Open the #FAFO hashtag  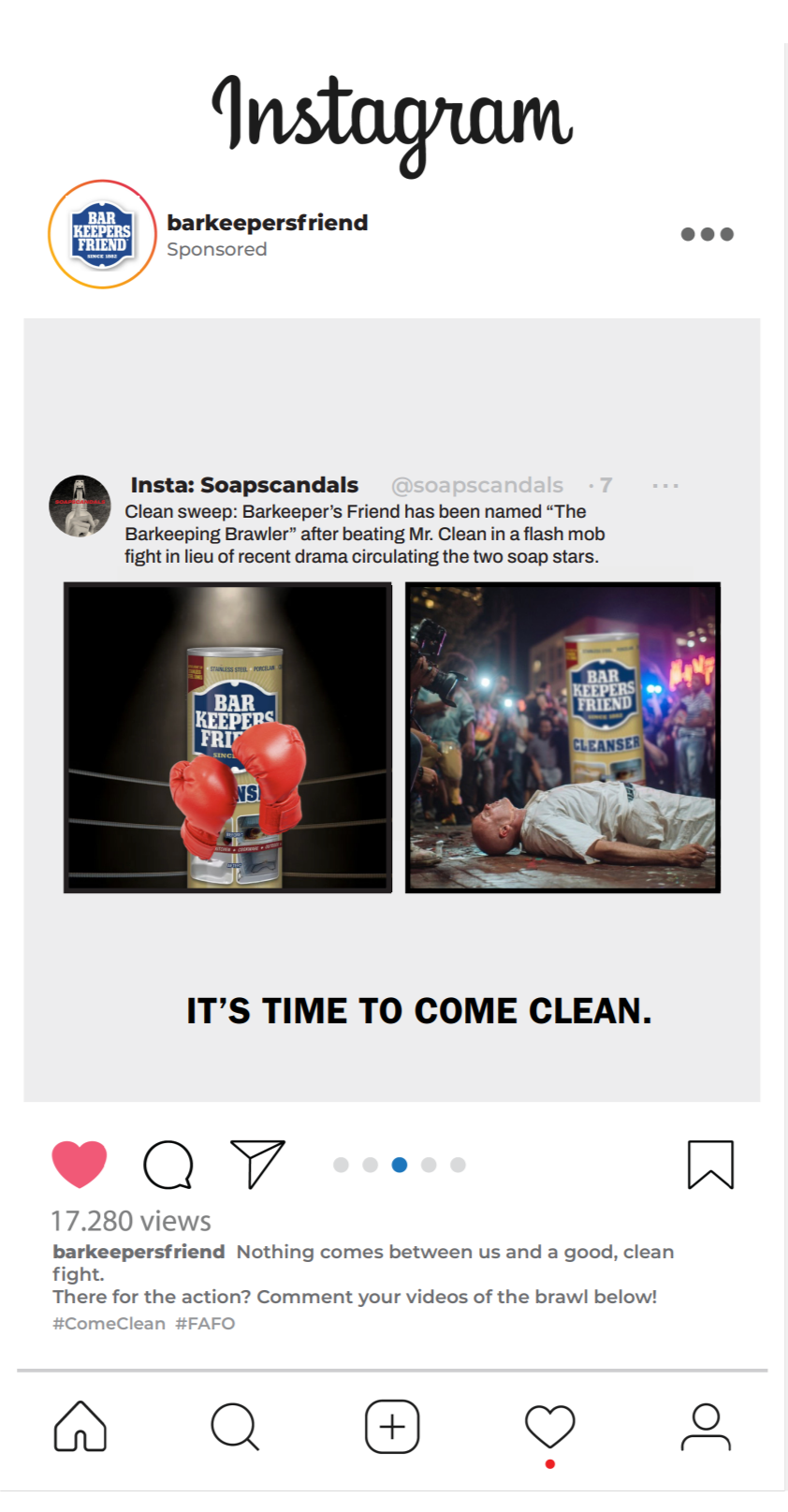(x=205, y=1324)
